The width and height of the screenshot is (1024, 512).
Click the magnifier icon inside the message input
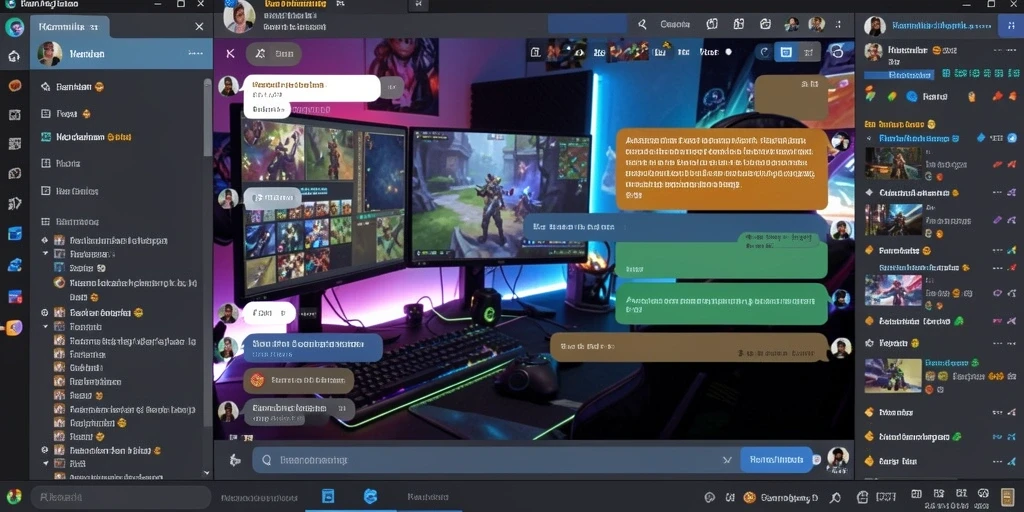pyautogui.click(x=266, y=460)
